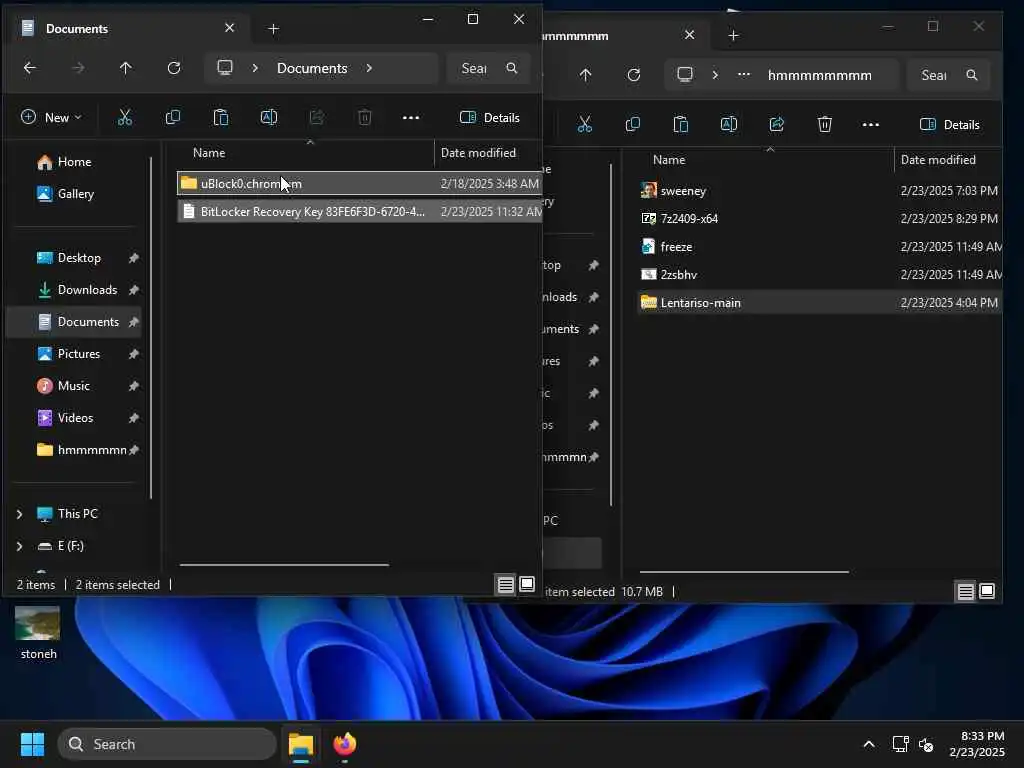Open Windows Start menu
Image resolution: width=1024 pixels, height=768 pixels.
click(32, 744)
